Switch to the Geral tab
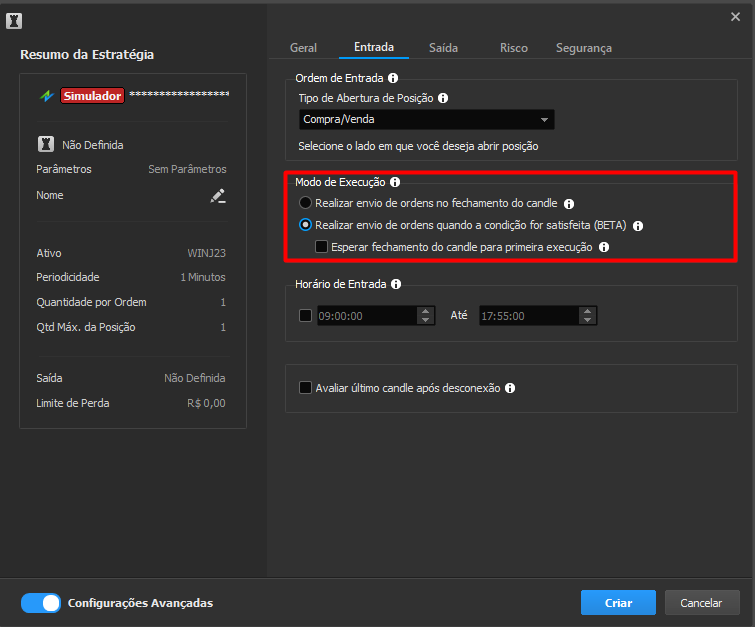755x627 pixels. (303, 48)
